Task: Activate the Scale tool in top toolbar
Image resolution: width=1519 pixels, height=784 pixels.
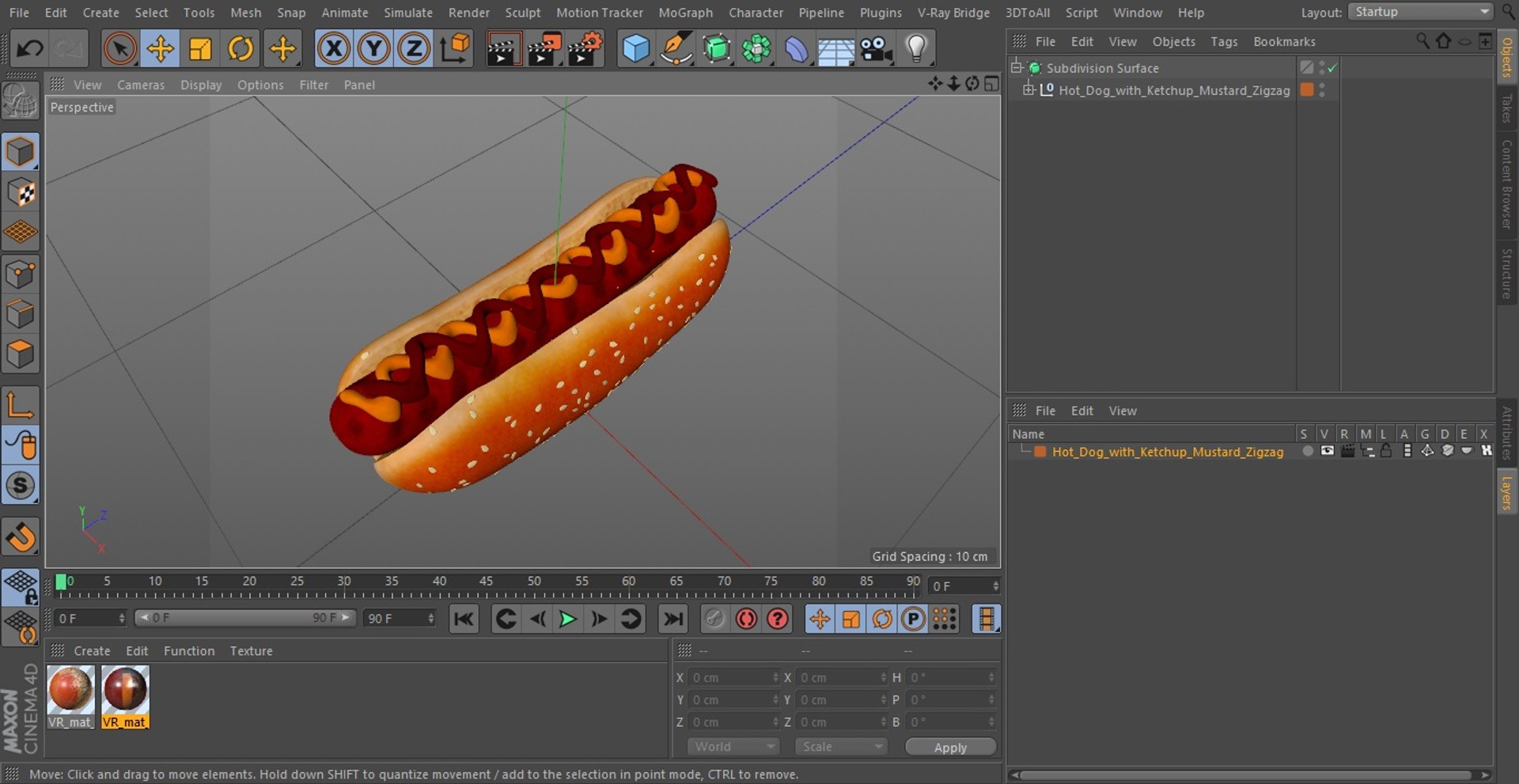Action: [x=200, y=49]
